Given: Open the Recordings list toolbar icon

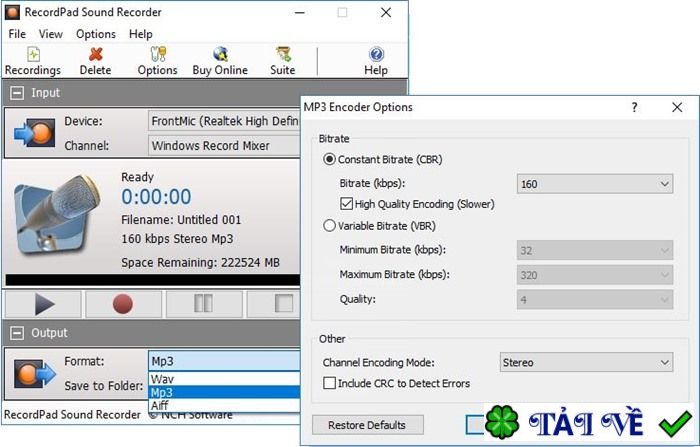Looking at the screenshot, I should click(33, 61).
